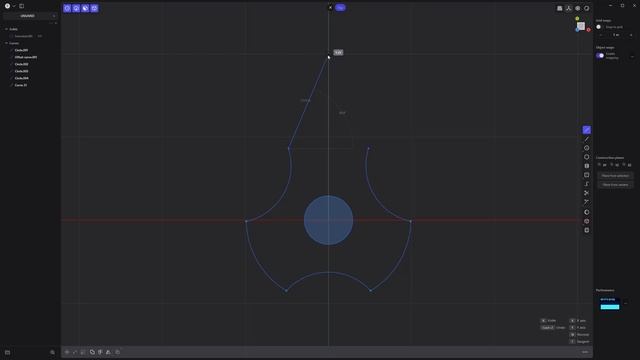
Task: Open the Performance panel options menu
Action: coord(626,303)
